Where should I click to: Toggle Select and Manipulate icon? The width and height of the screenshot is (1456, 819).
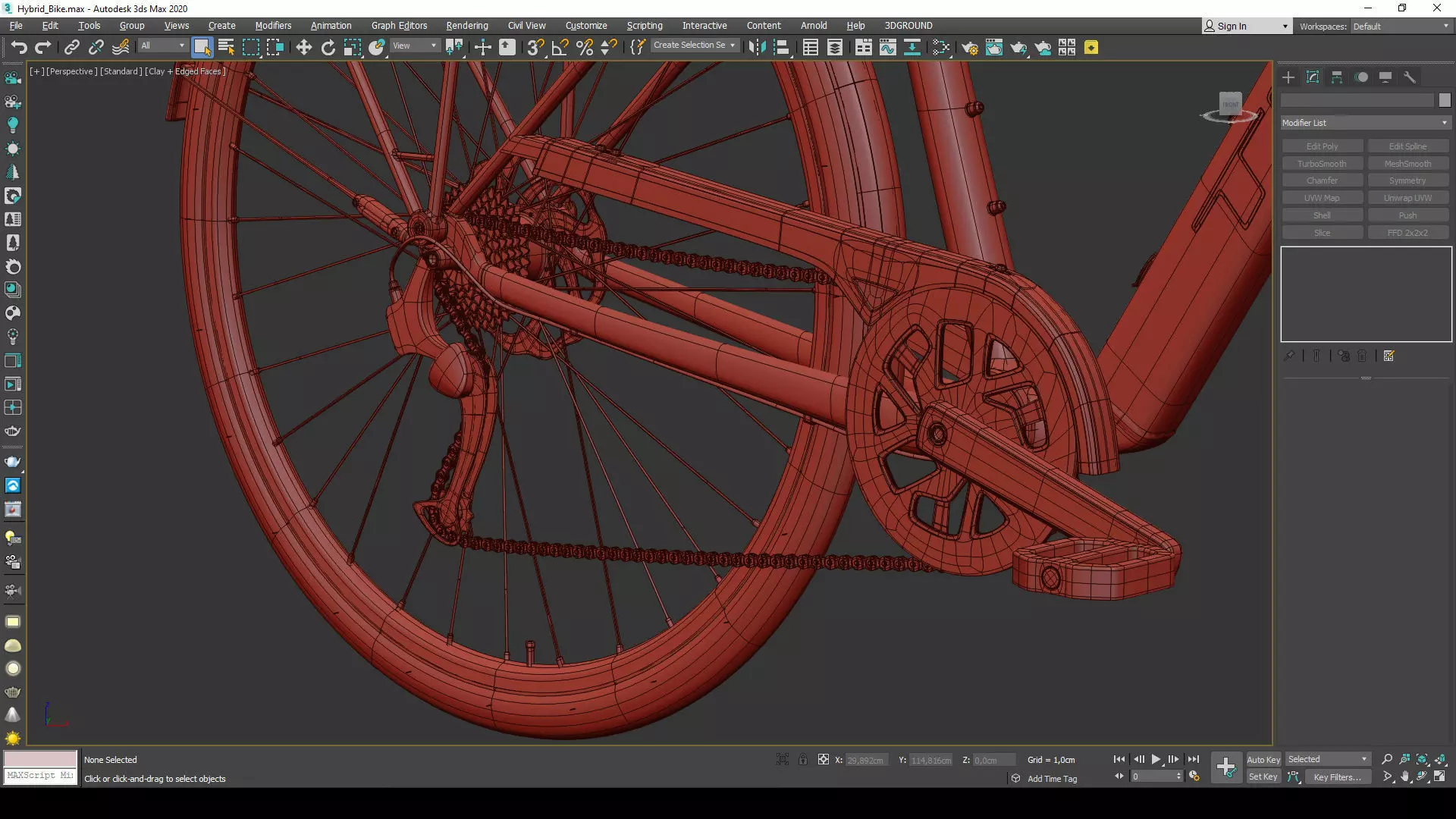pyautogui.click(x=482, y=48)
